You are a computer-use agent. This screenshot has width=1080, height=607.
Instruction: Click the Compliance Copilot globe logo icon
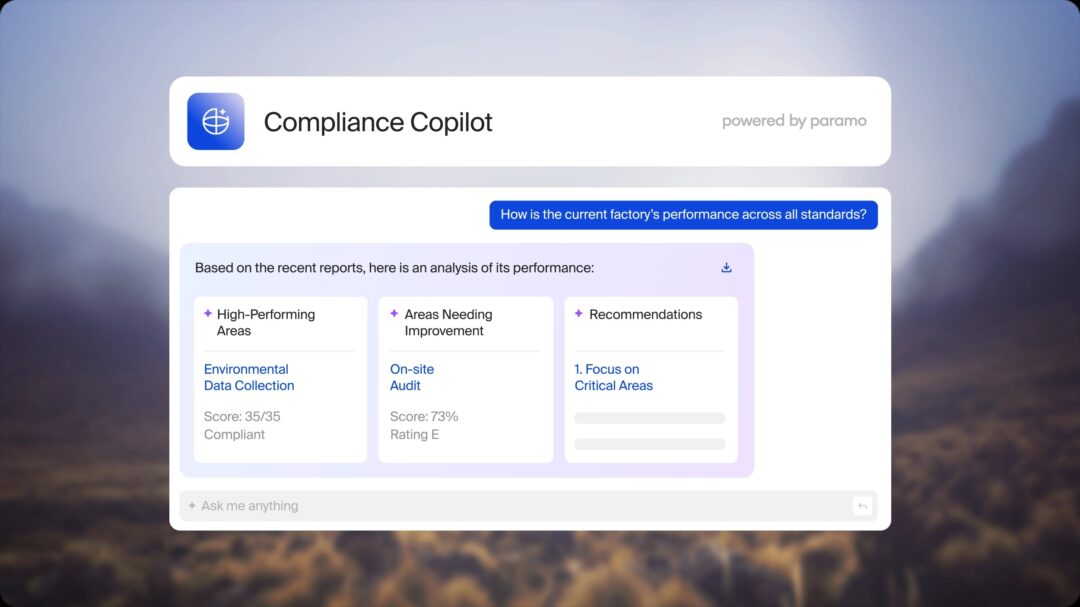tap(216, 121)
